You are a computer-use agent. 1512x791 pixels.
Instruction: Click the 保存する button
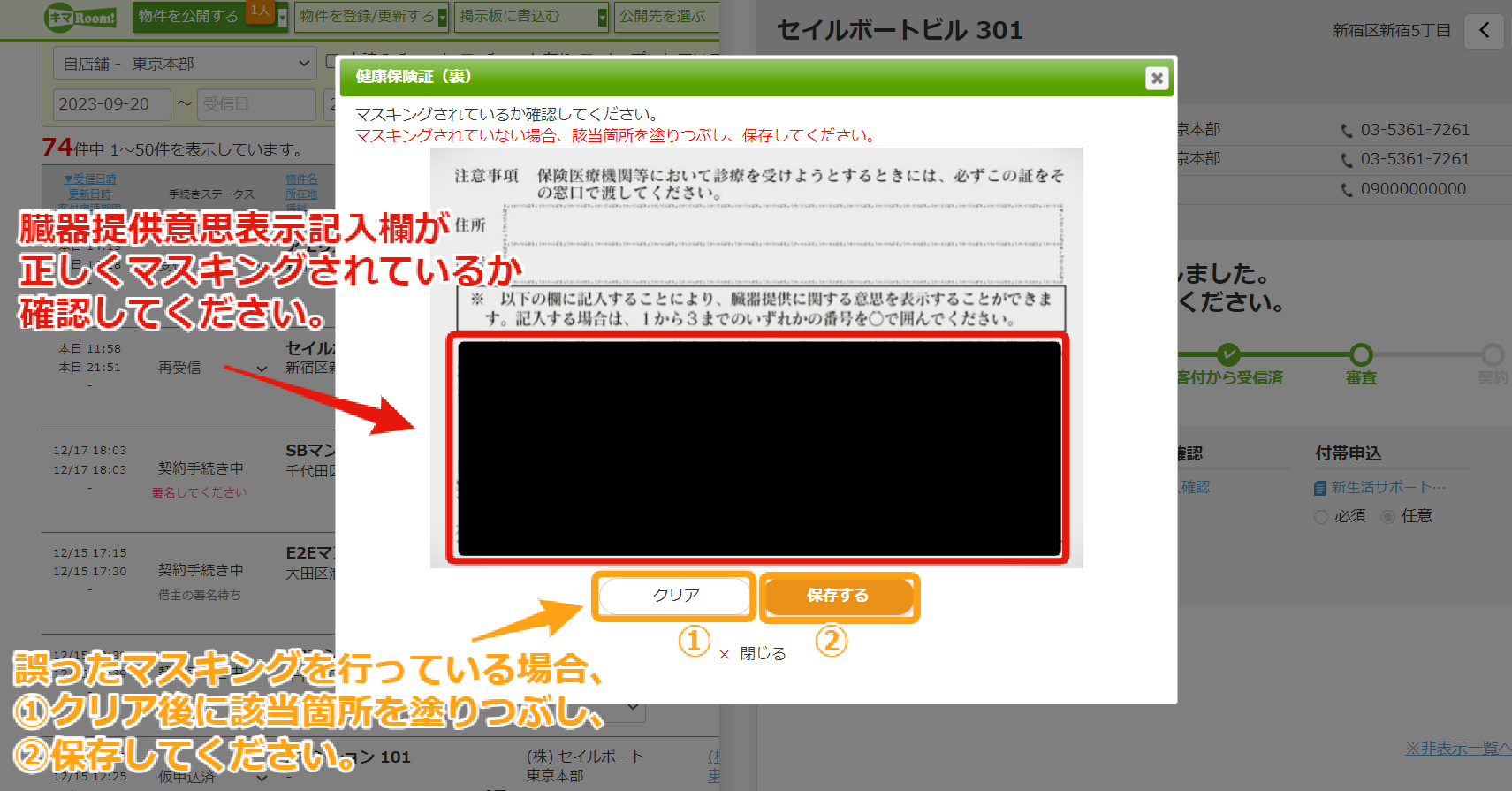point(838,596)
